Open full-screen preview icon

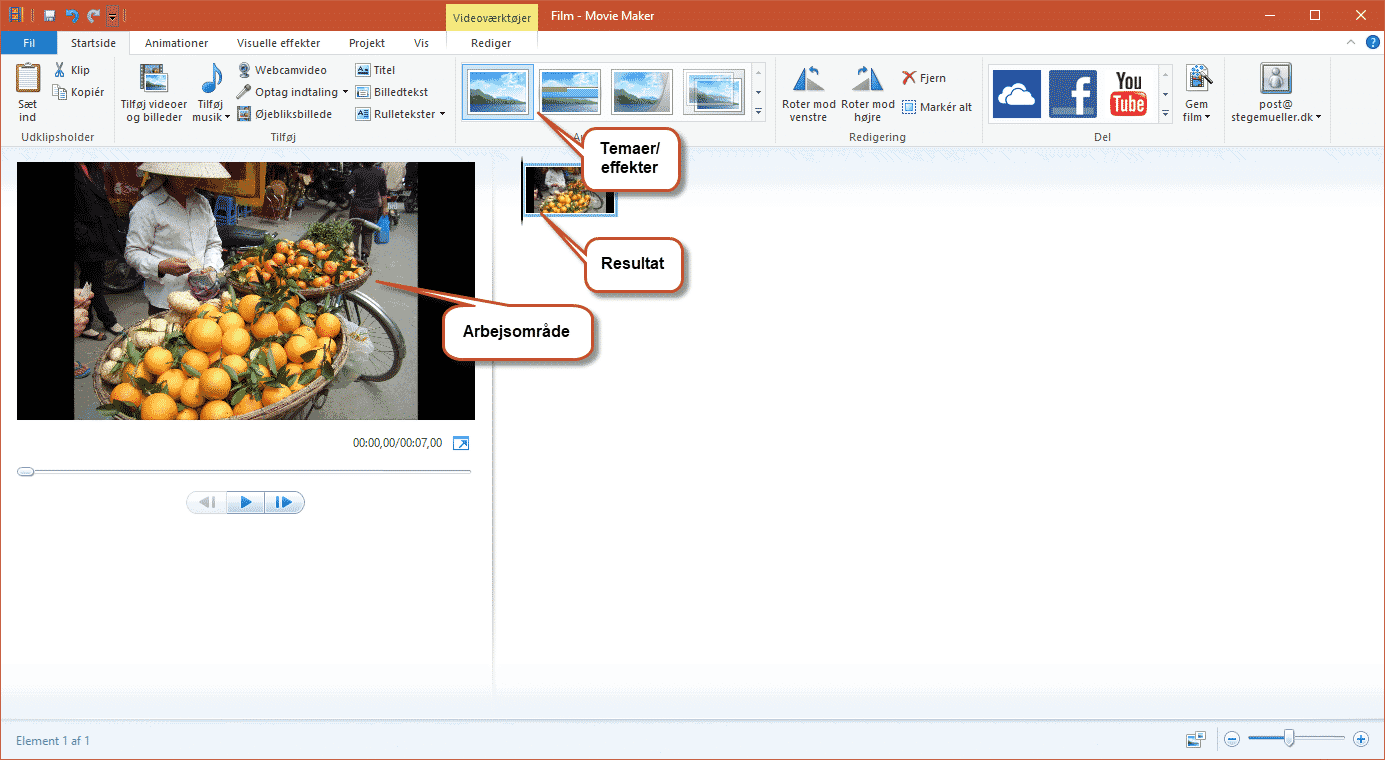[x=461, y=443]
